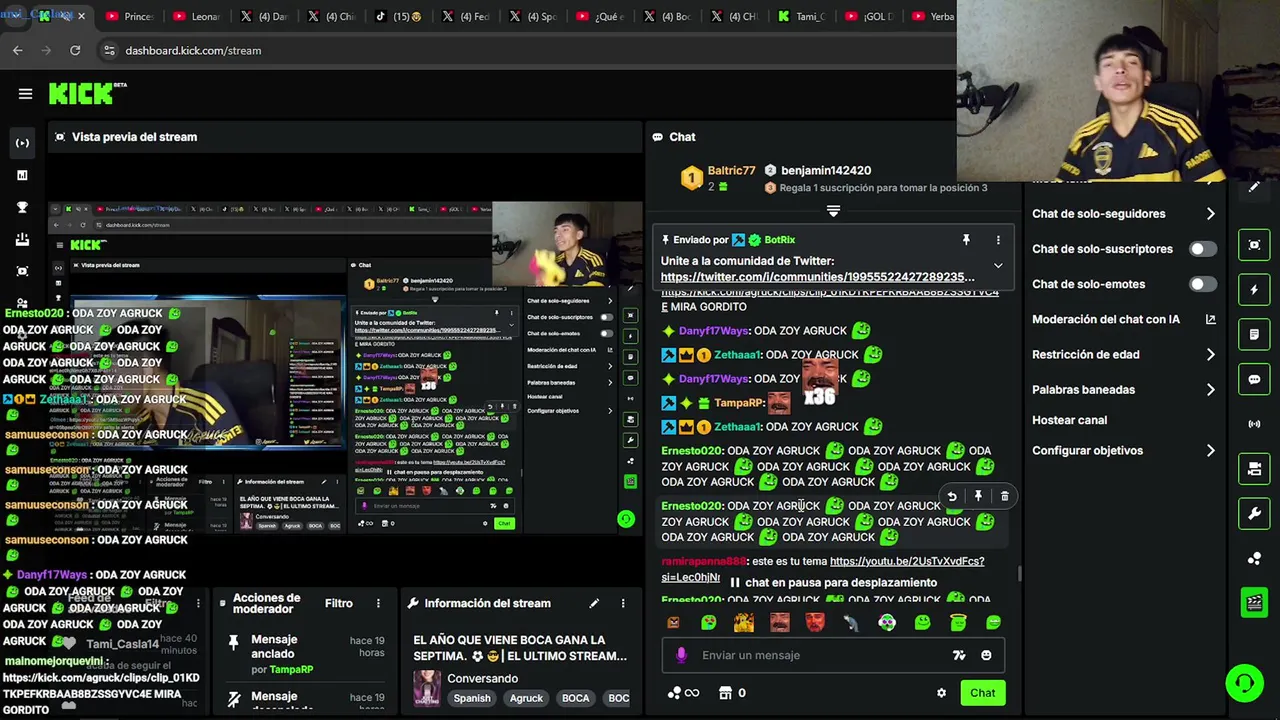
Task: Unpin the BotRix pinned message
Action: tap(966, 240)
